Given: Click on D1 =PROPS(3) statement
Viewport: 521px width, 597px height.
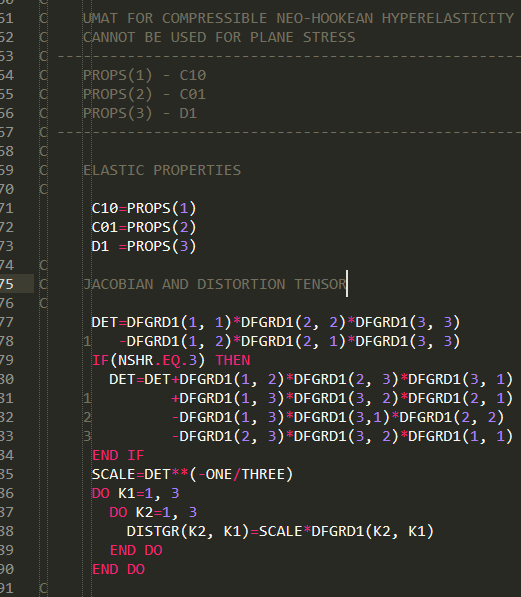Looking at the screenshot, I should pos(144,246).
